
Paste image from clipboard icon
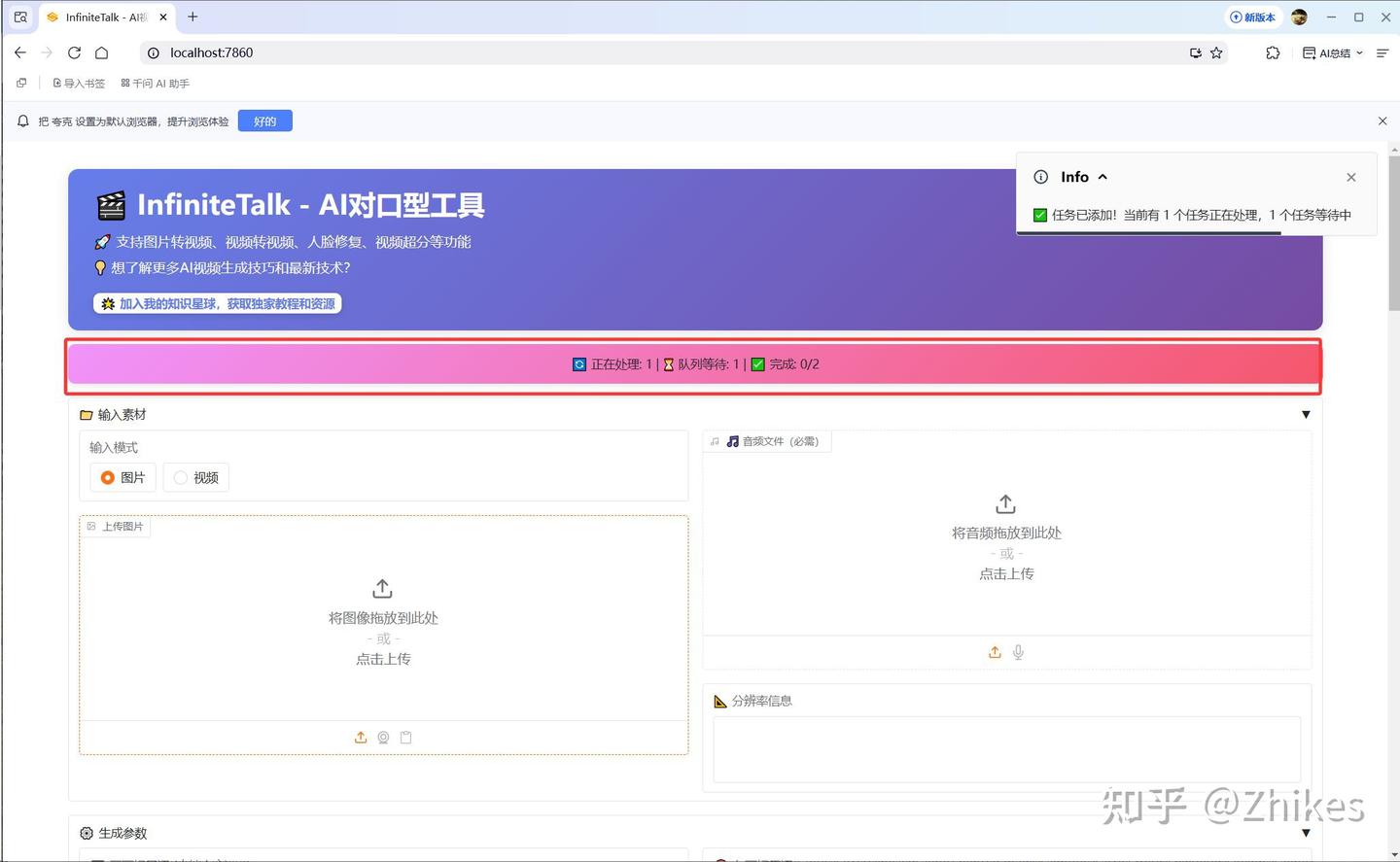[x=406, y=738]
